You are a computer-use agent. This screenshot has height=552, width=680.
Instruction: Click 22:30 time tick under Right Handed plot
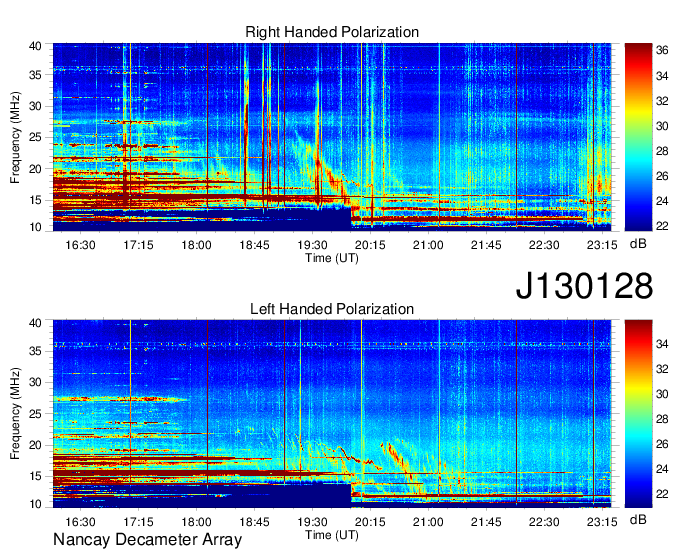(544, 245)
